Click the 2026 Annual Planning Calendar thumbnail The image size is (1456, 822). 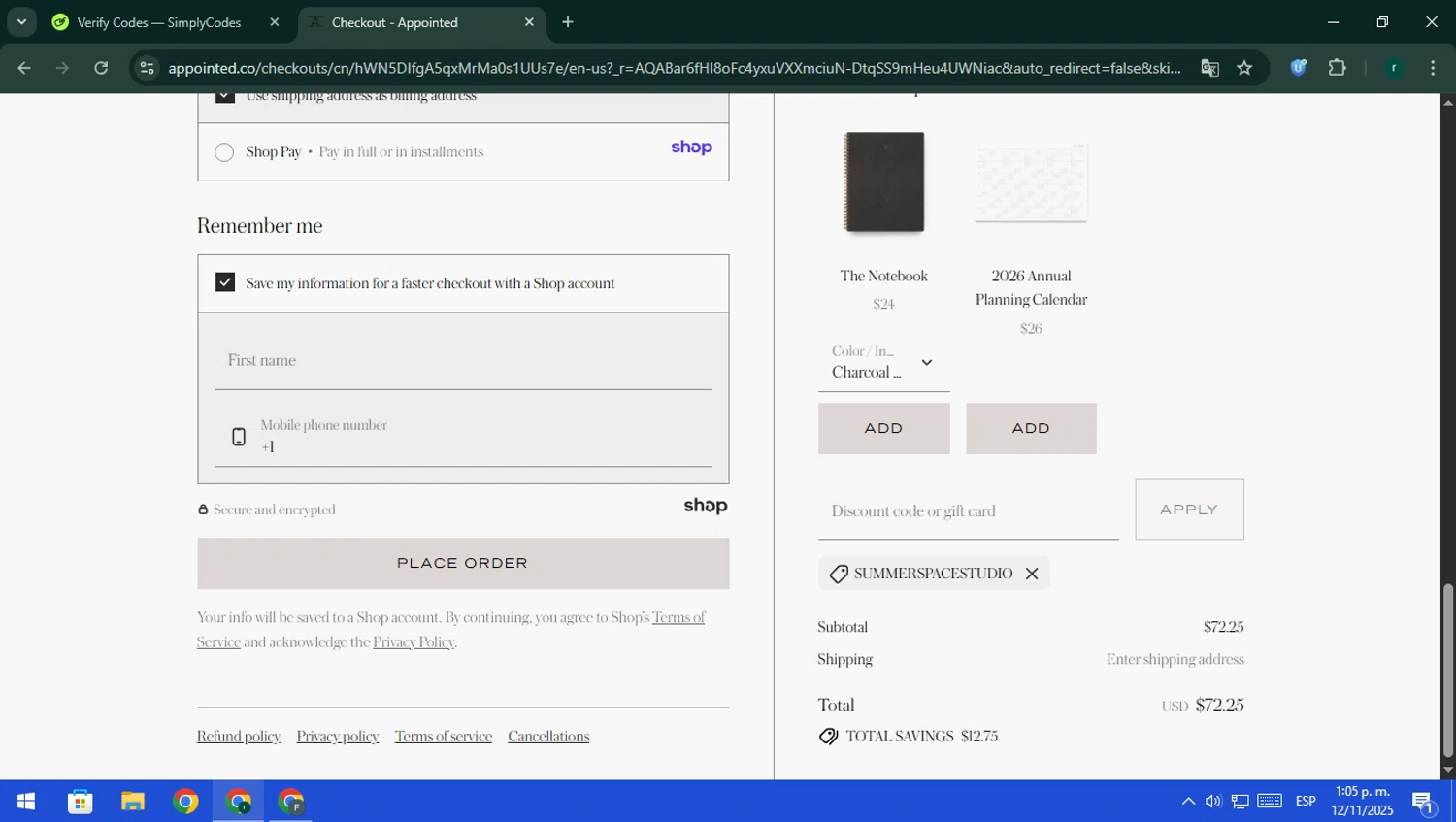point(1031,182)
